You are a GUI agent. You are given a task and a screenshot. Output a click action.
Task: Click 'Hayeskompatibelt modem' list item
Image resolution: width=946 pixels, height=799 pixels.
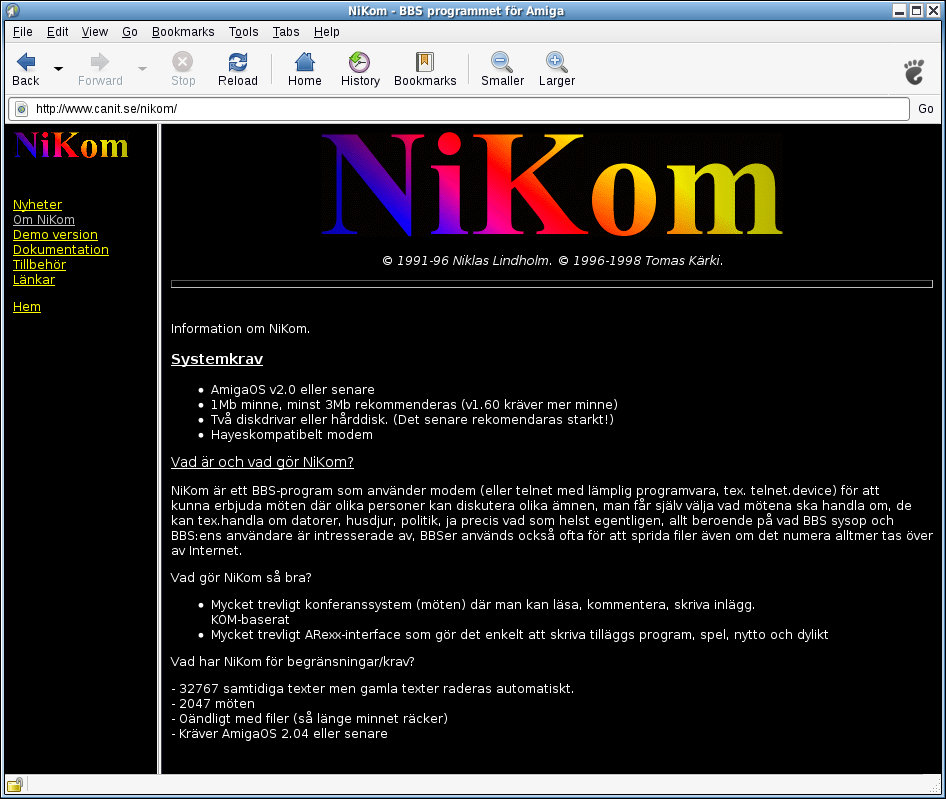[x=291, y=435]
